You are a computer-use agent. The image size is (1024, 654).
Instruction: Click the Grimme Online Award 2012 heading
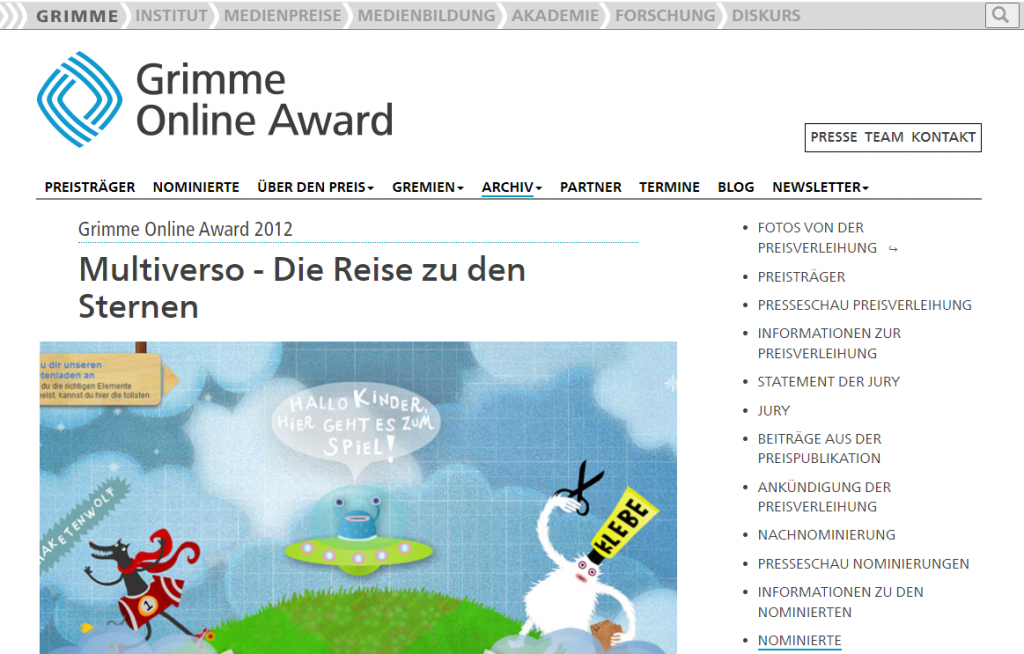(185, 229)
